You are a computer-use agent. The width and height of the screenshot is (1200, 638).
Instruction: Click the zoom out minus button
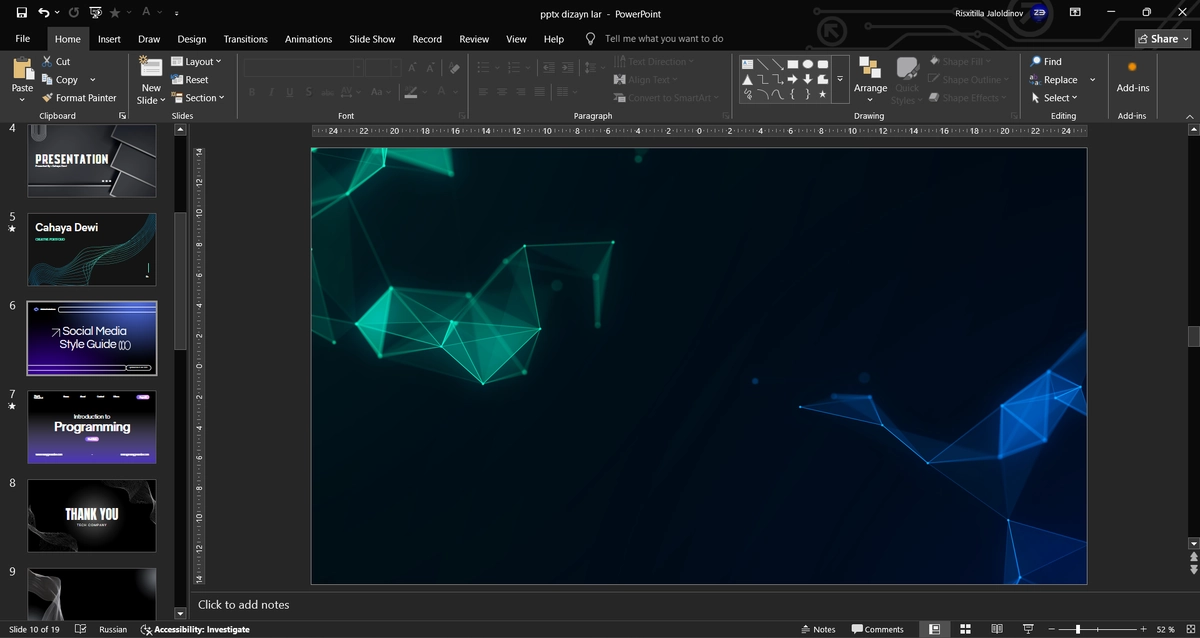click(x=1050, y=629)
